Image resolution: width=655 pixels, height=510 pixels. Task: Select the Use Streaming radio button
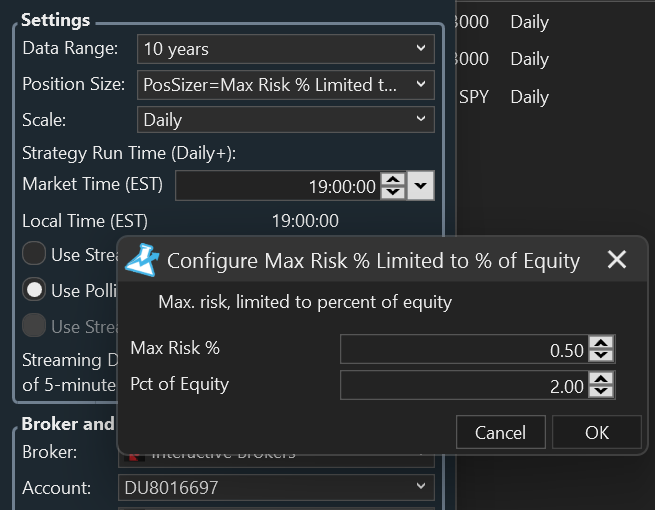tap(34, 254)
